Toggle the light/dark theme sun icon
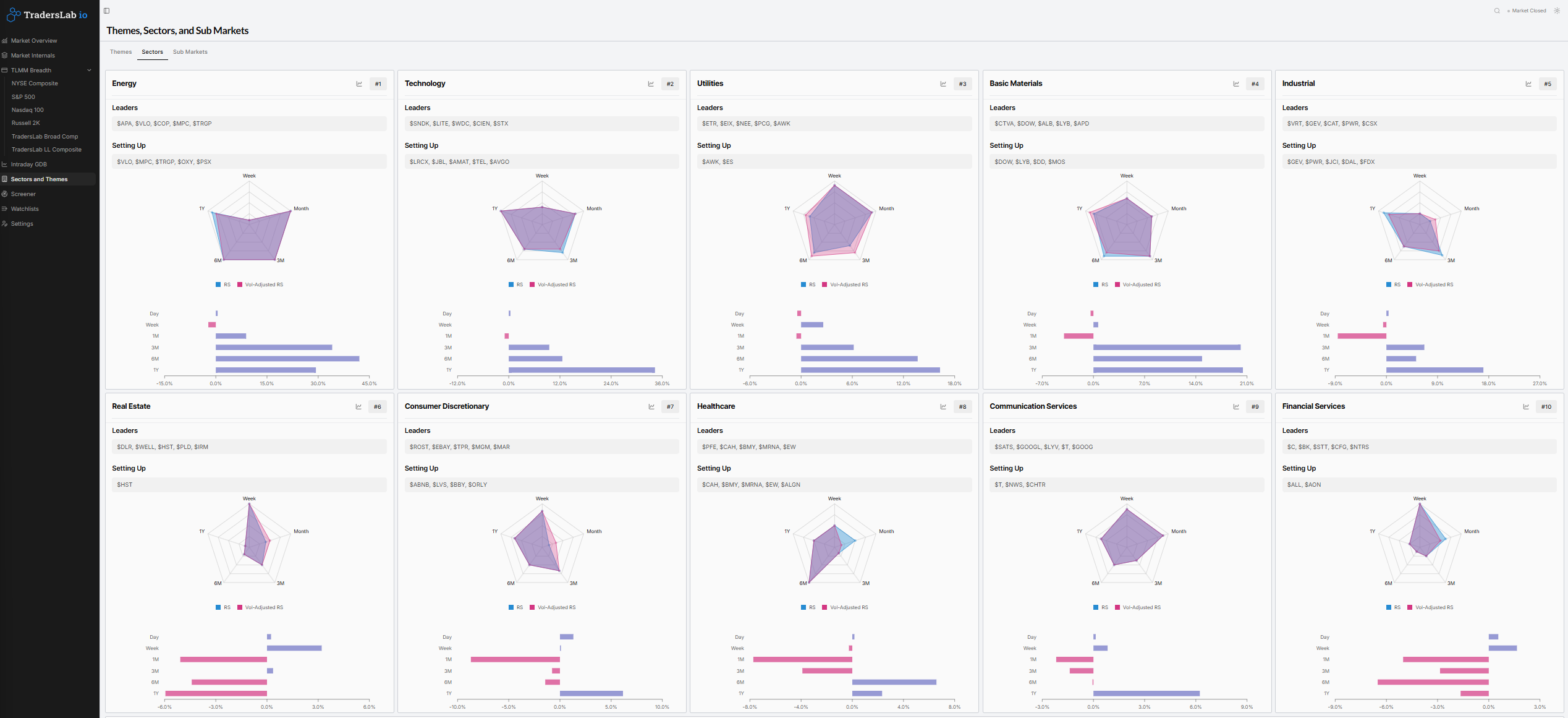The height and width of the screenshot is (718, 1568). click(x=1557, y=11)
